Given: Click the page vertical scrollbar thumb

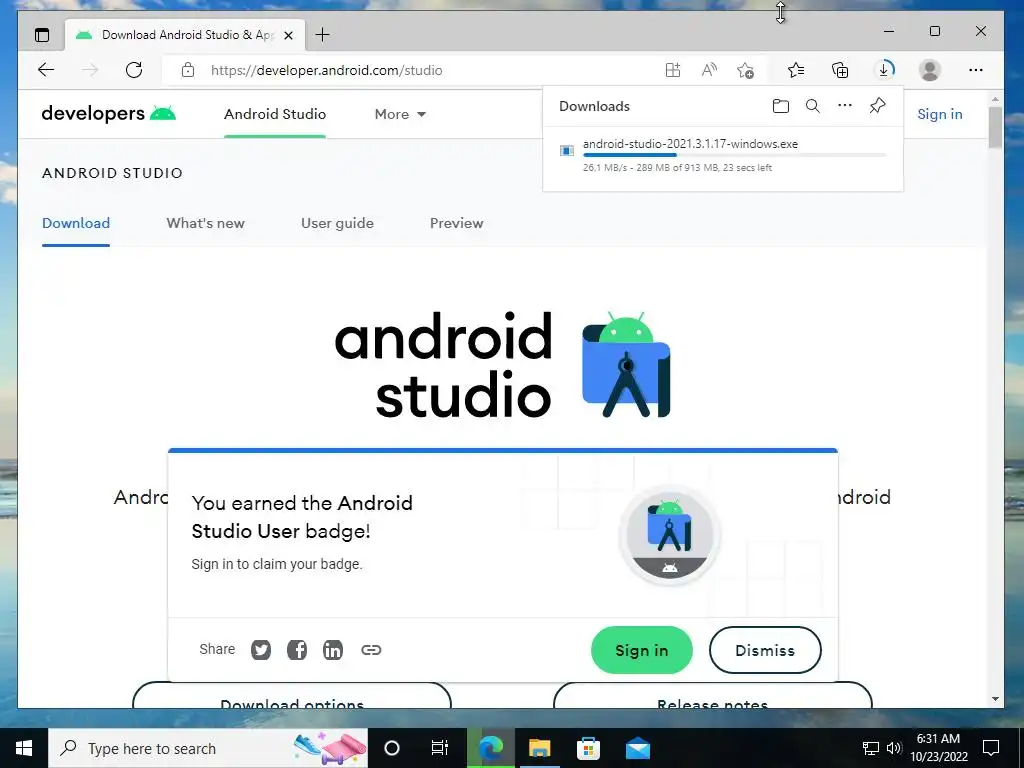Looking at the screenshot, I should 995,127.
